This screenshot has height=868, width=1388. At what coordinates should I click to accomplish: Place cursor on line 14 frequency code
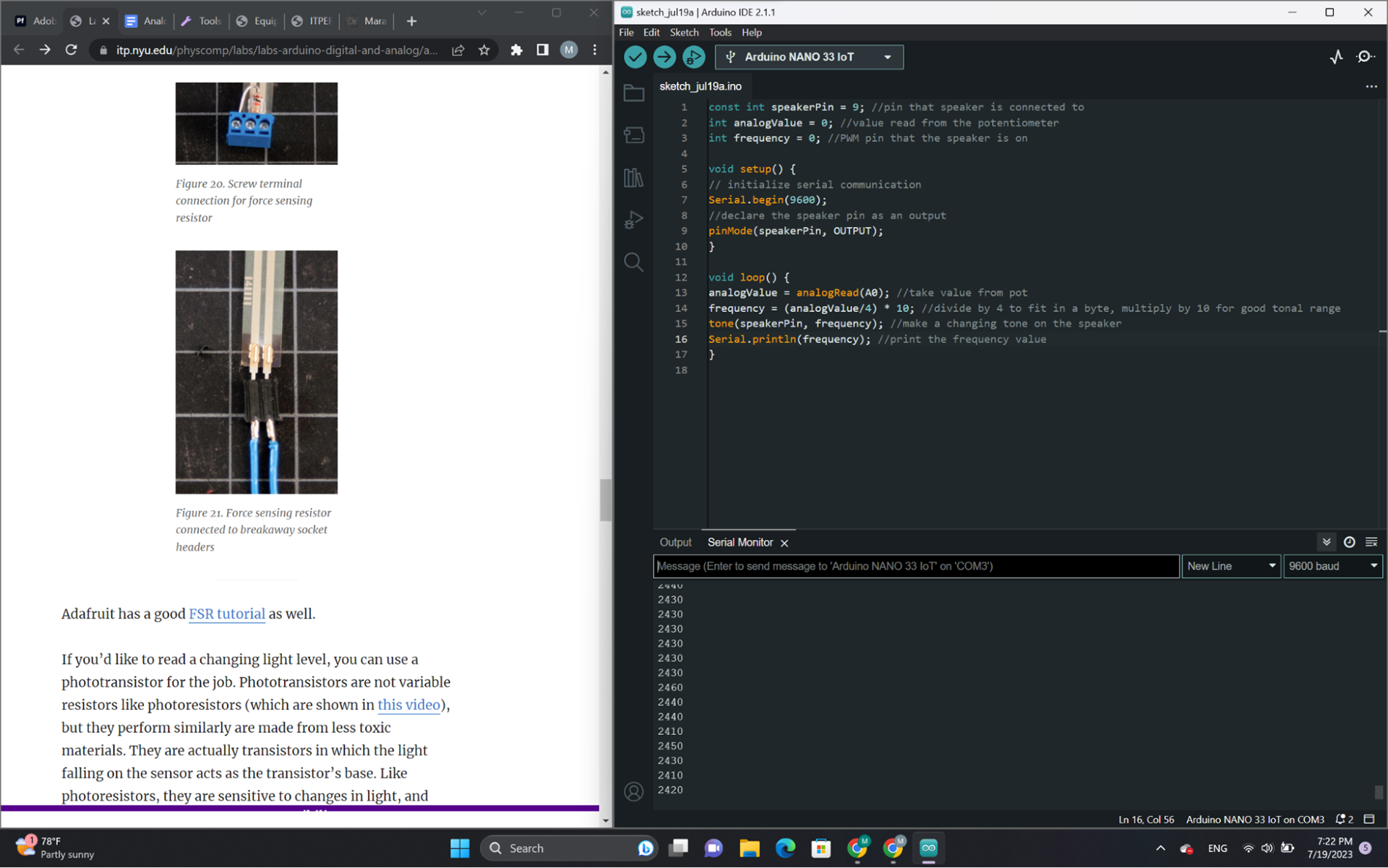(811, 309)
